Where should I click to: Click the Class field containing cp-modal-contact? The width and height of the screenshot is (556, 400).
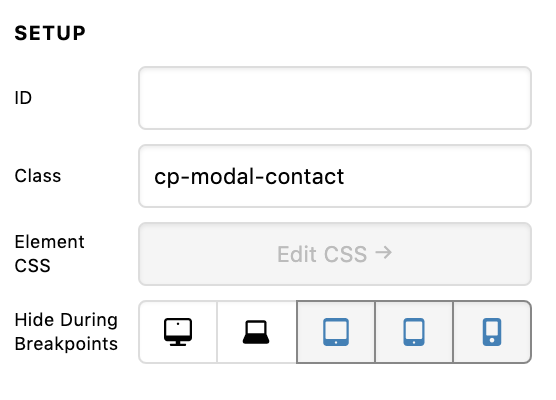(335, 176)
